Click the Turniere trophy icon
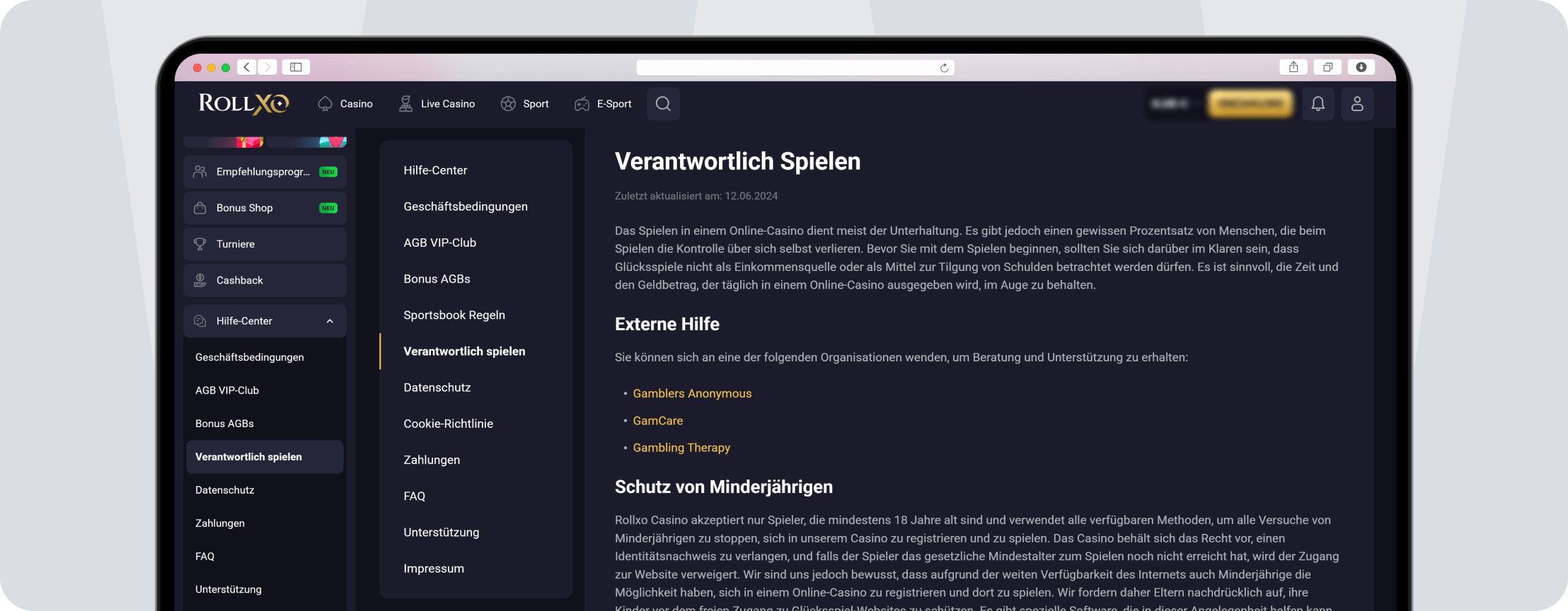This screenshot has width=1568, height=611. click(x=200, y=244)
